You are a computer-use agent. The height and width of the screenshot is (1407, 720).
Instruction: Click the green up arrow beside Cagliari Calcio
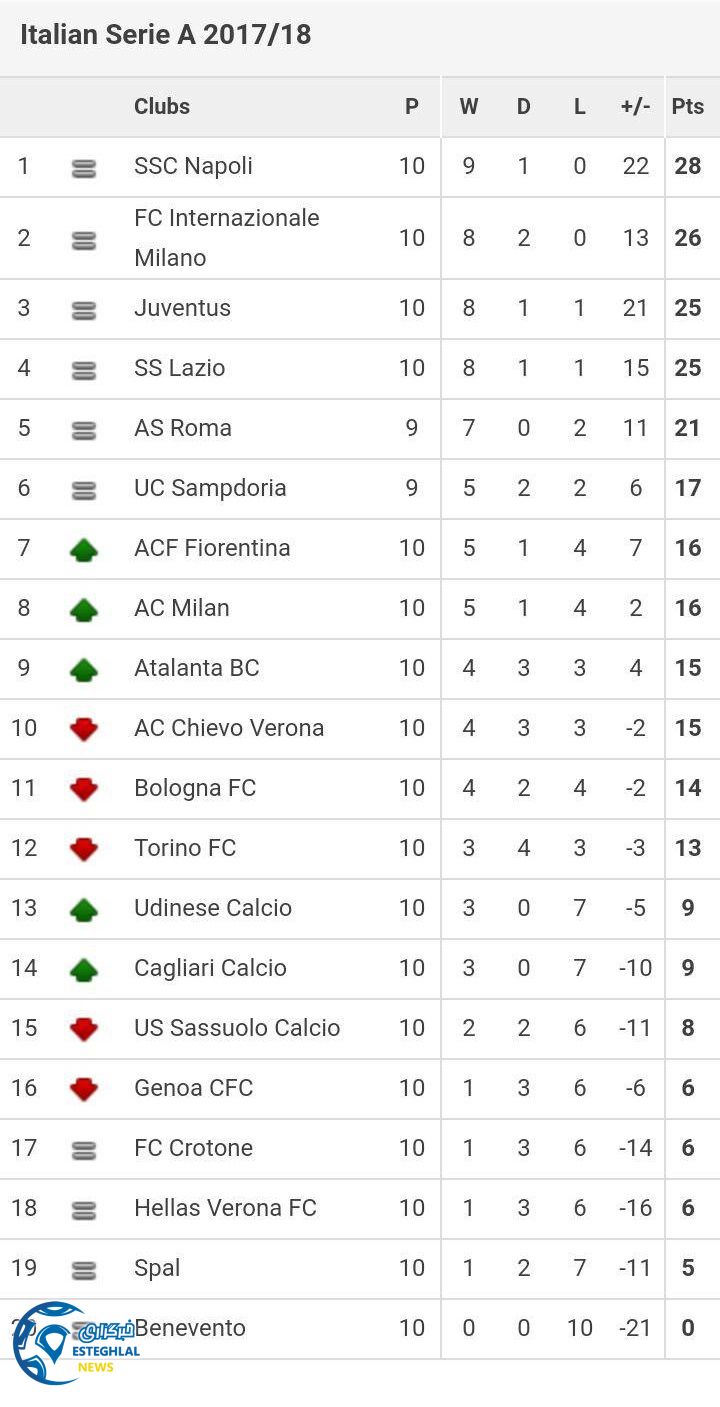tap(84, 969)
